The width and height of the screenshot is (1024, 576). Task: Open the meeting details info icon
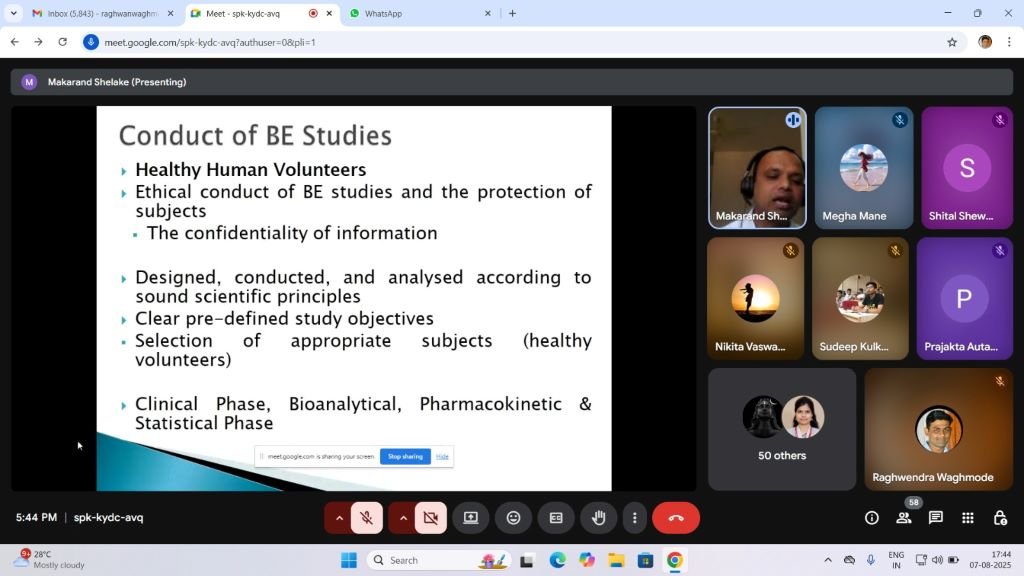(872, 518)
